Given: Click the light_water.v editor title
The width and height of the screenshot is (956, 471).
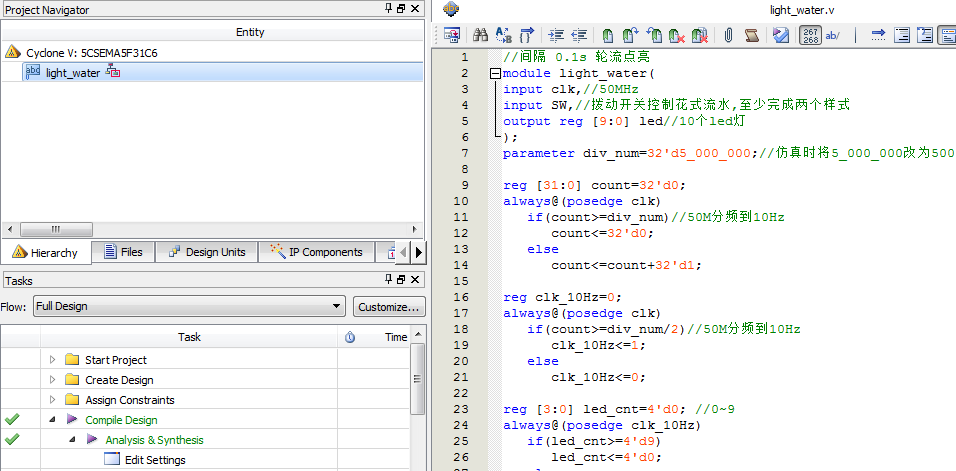Looking at the screenshot, I should (801, 9).
